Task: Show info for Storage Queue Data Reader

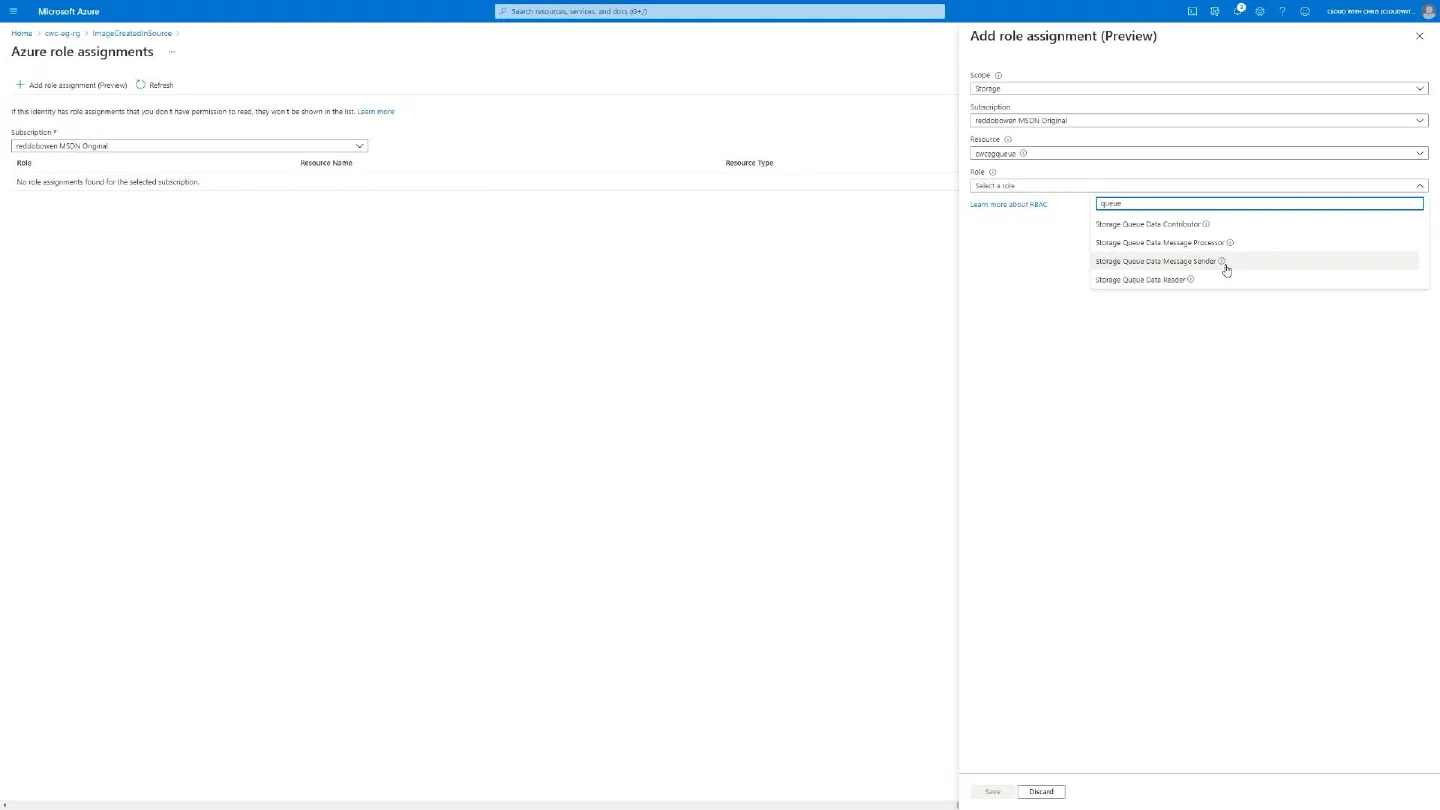Action: (x=1190, y=279)
